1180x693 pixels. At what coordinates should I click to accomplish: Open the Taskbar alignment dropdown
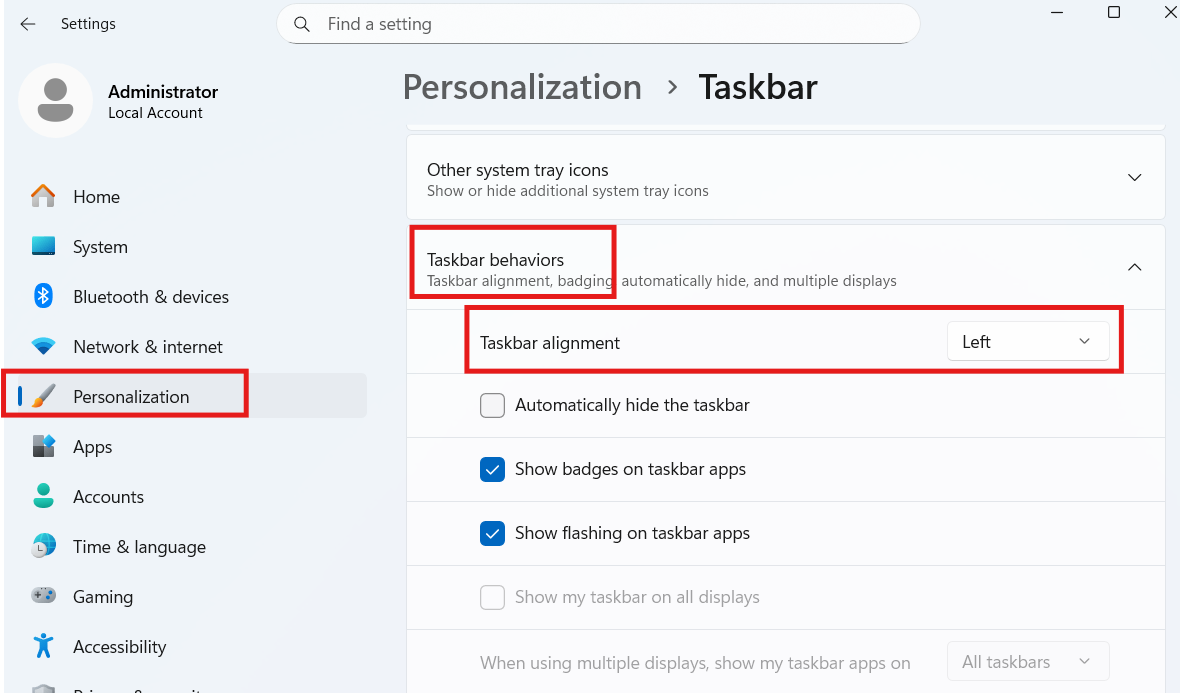click(x=1027, y=342)
